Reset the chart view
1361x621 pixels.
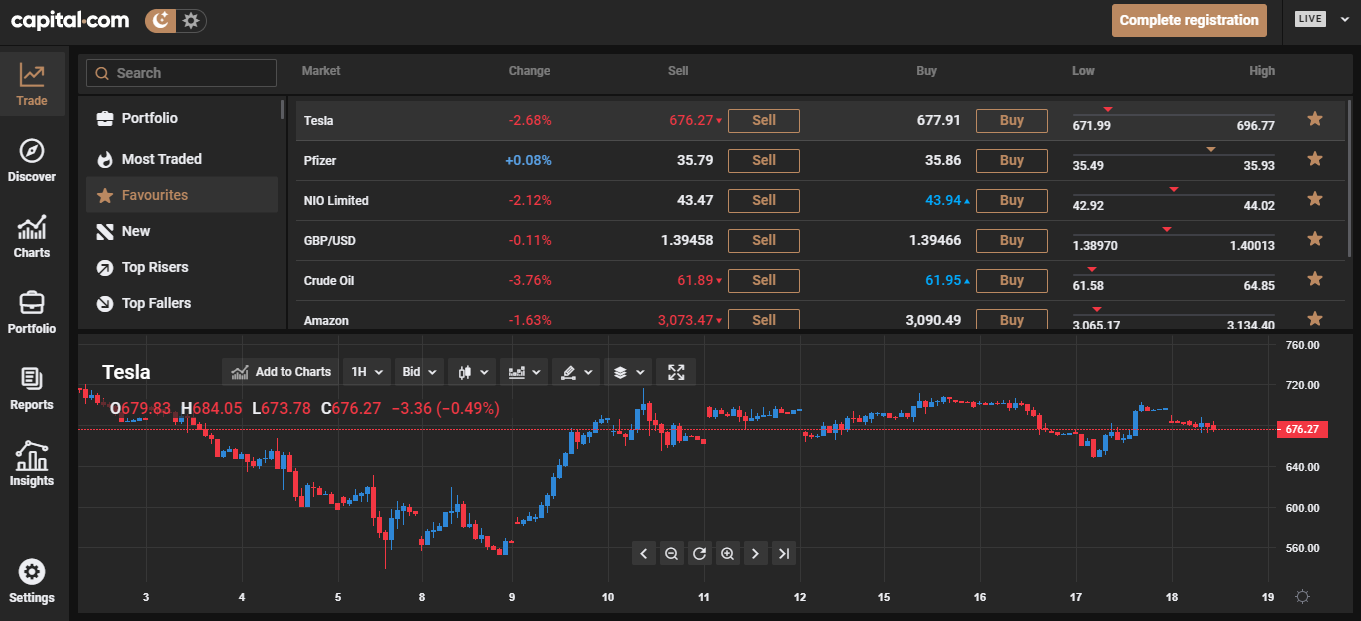(x=699, y=553)
